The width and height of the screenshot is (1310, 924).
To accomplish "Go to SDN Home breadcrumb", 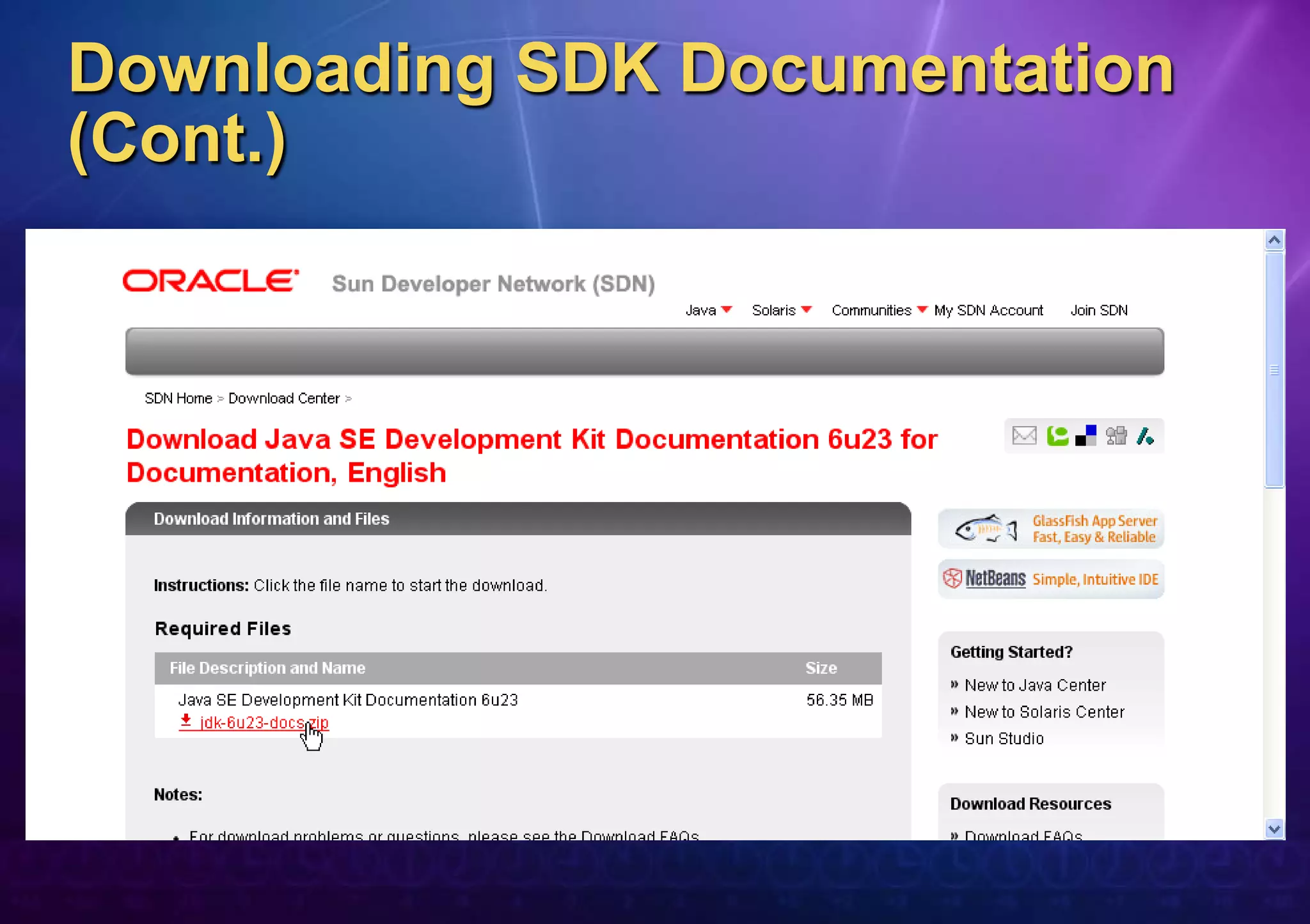I will tap(178, 398).
